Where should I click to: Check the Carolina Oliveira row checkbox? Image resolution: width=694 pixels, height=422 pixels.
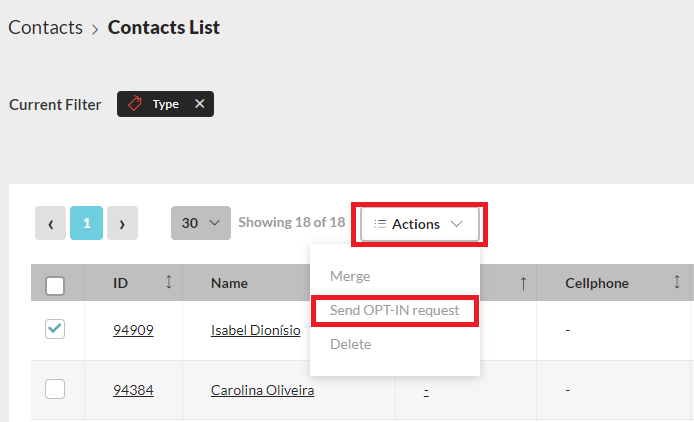point(56,390)
